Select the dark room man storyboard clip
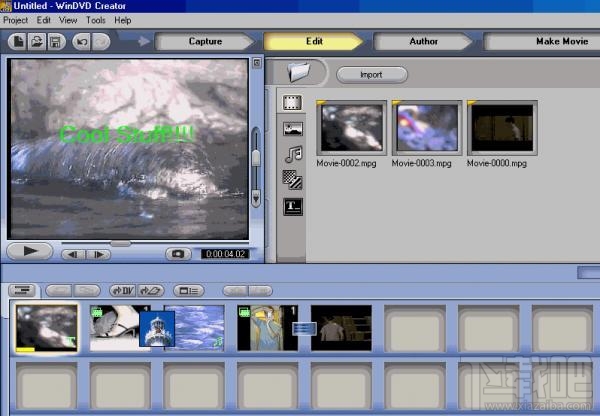Viewport: 600px width, 416px height. (341, 328)
